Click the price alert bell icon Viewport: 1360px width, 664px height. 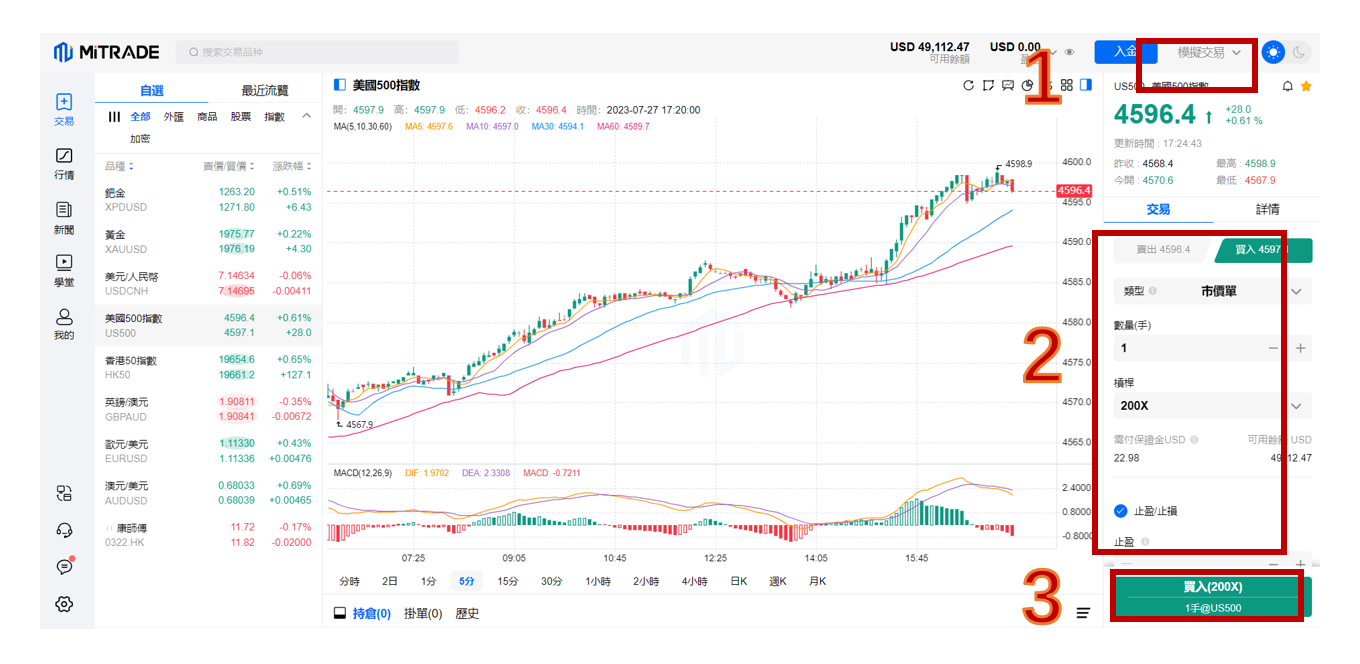point(1287,87)
